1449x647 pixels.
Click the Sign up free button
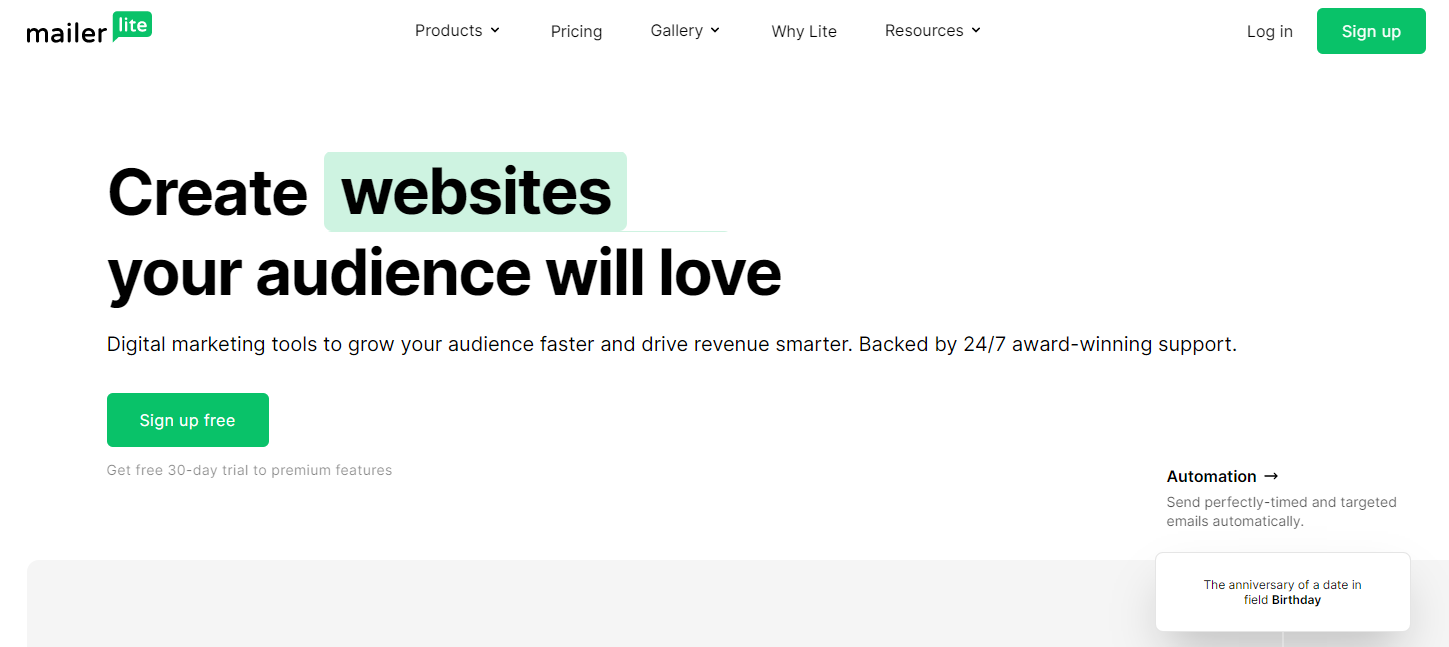[x=188, y=420]
